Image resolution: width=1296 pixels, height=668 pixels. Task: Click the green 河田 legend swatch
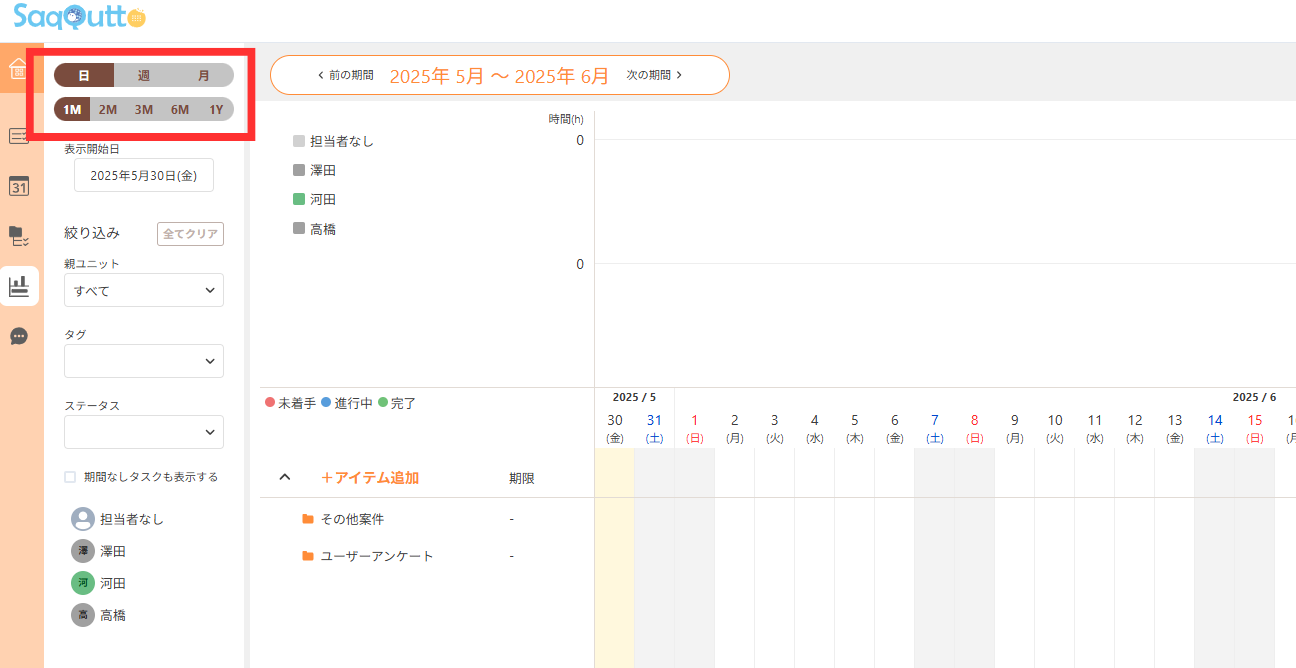pyautogui.click(x=299, y=200)
